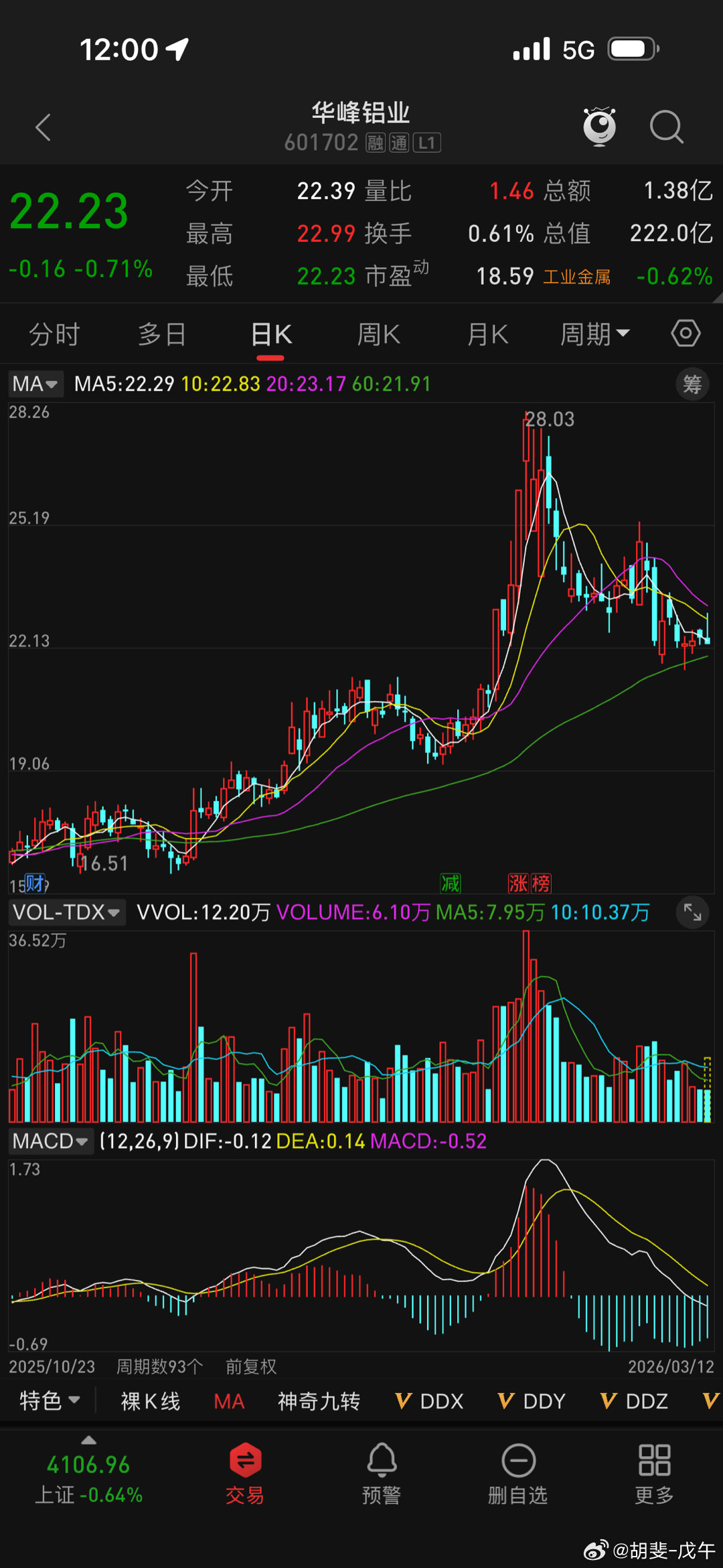Tap the 量比 1.46 value
The width and height of the screenshot is (723, 1568).
pos(511,191)
